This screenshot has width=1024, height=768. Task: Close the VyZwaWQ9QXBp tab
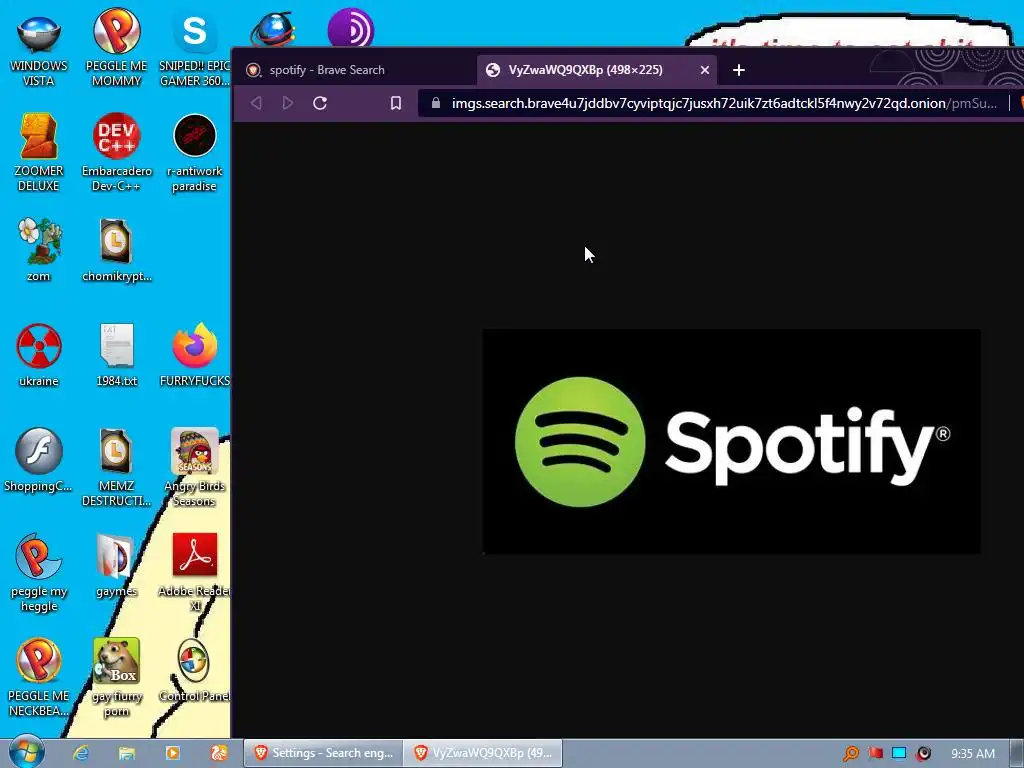click(x=705, y=70)
